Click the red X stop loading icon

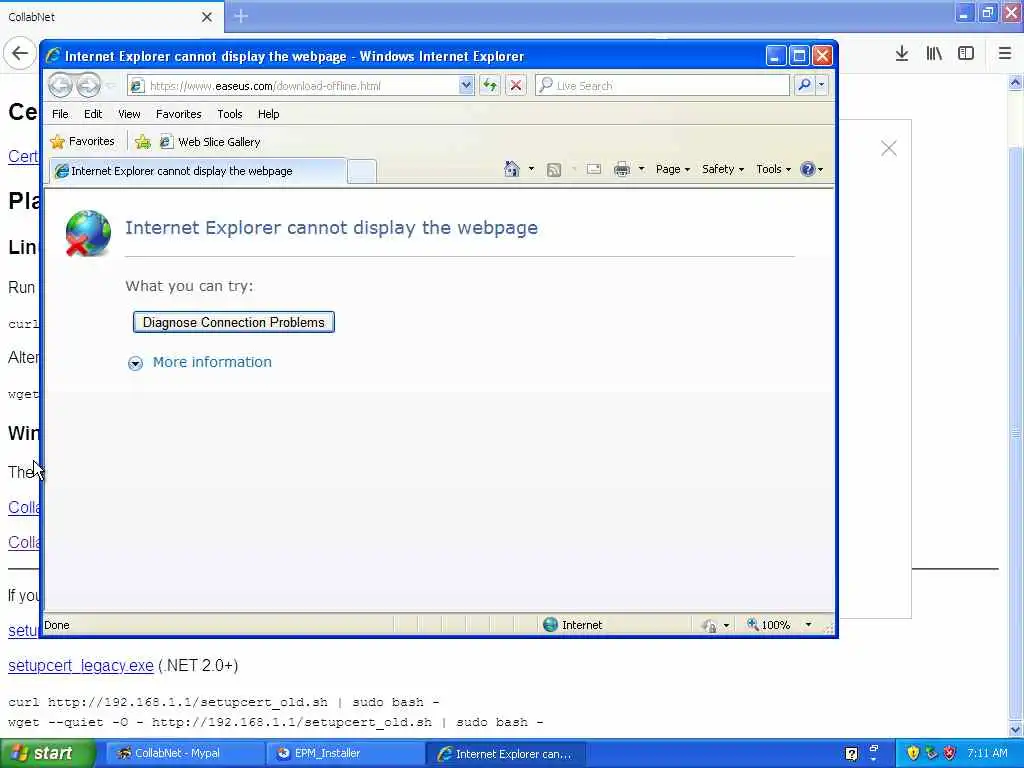tap(515, 85)
